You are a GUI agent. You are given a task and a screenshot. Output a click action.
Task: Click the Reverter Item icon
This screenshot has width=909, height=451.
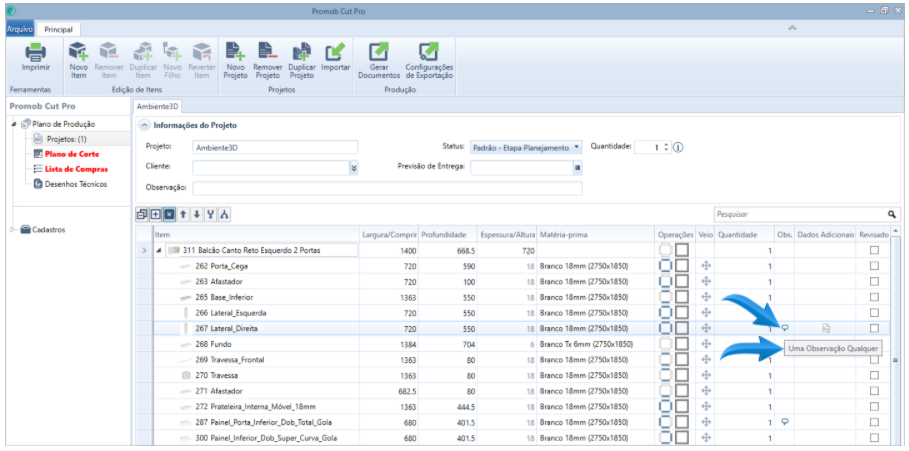[202, 52]
